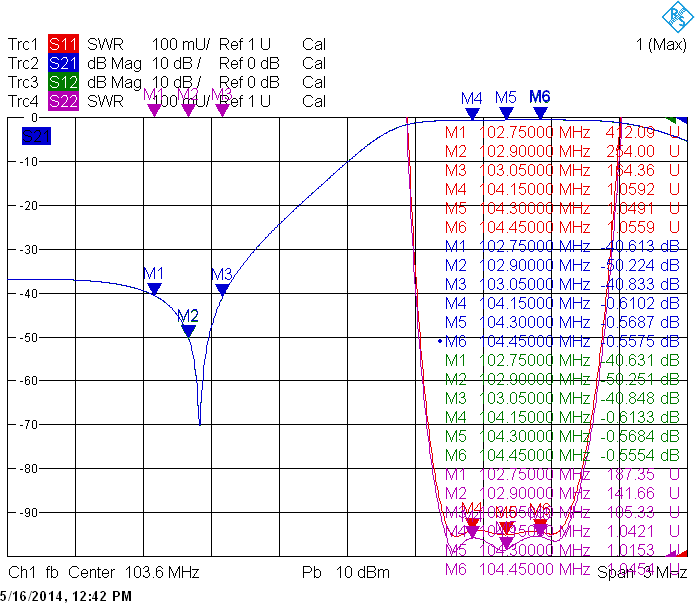This screenshot has width=695, height=613.
Task: Click magenta marker row M5 1.0153 U
Action: click(x=562, y=550)
